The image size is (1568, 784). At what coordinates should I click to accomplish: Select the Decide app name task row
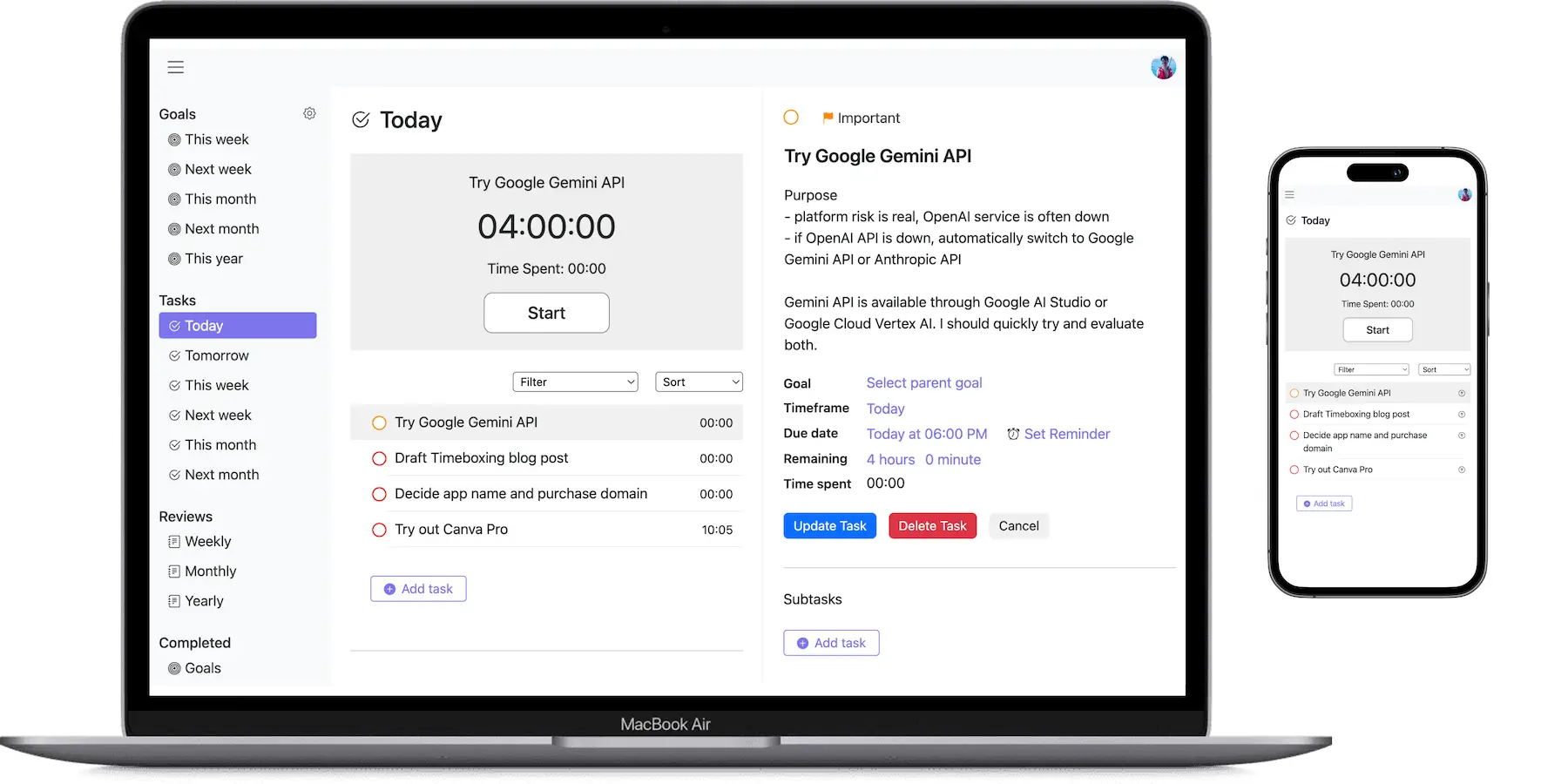click(521, 493)
